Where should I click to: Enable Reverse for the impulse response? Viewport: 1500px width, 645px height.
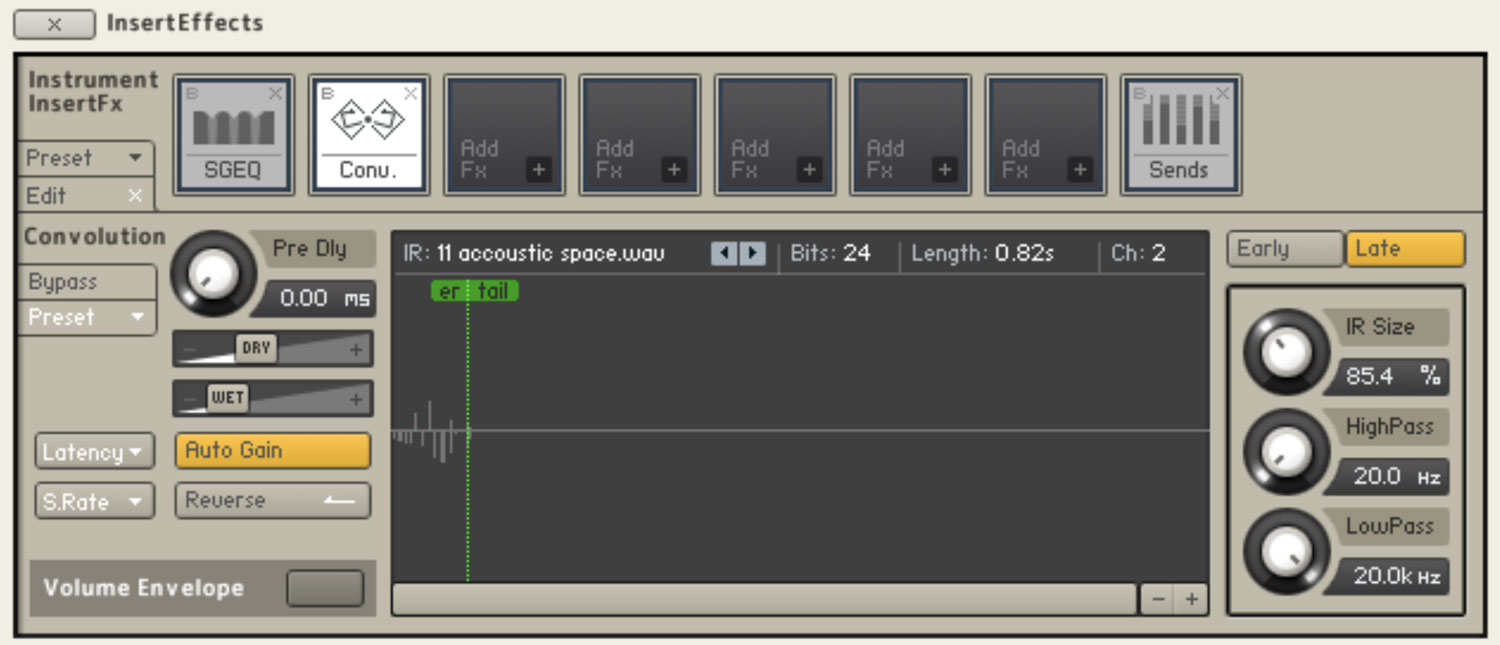click(272, 501)
